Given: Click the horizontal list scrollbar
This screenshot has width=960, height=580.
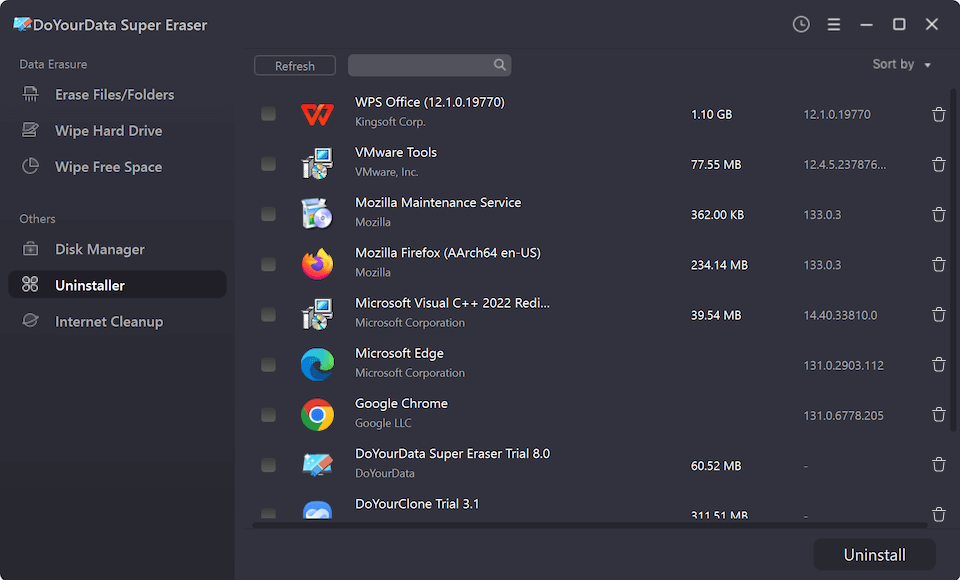Looking at the screenshot, I should (590, 525).
